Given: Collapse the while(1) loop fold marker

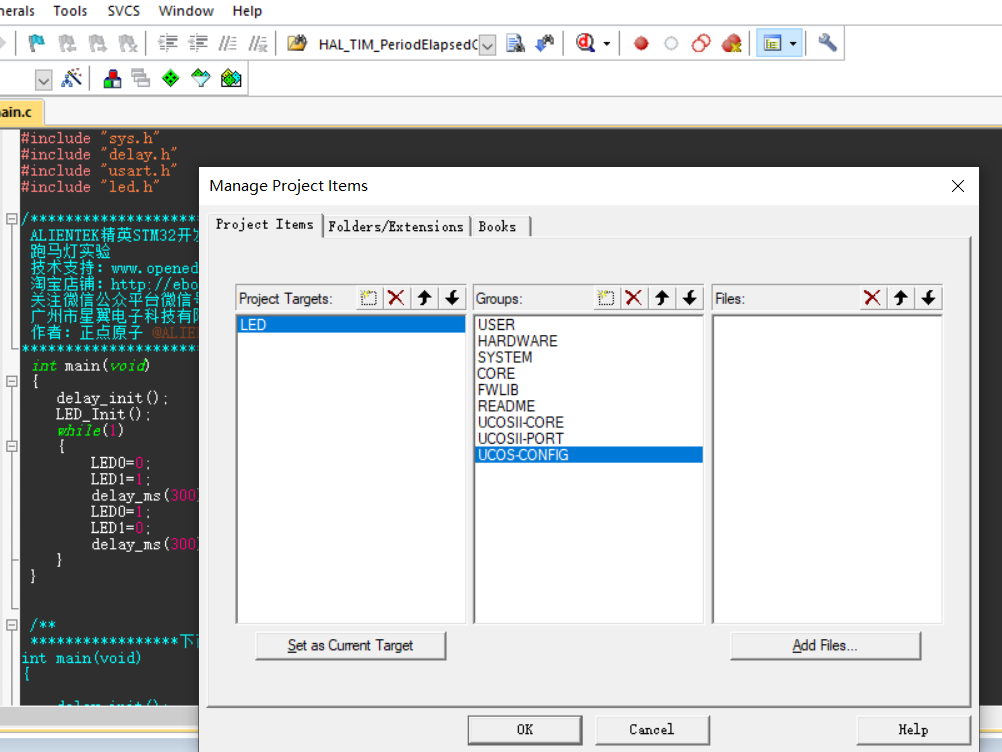Looking at the screenshot, I should click(12, 446).
